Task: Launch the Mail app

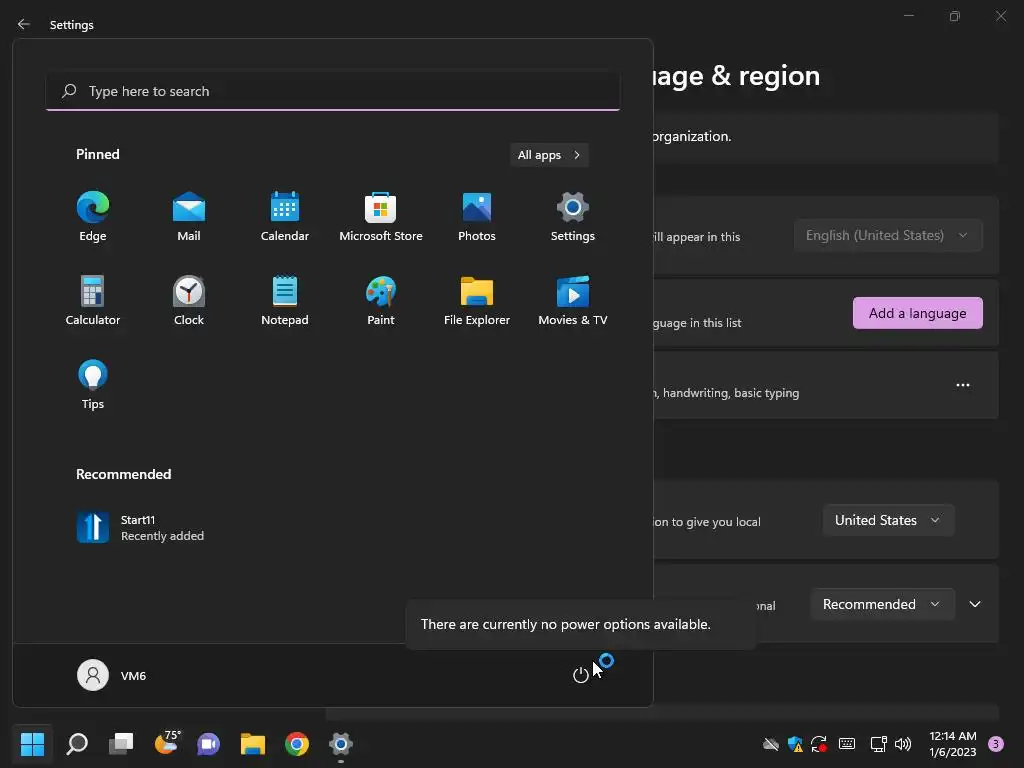Action: pyautogui.click(x=189, y=217)
